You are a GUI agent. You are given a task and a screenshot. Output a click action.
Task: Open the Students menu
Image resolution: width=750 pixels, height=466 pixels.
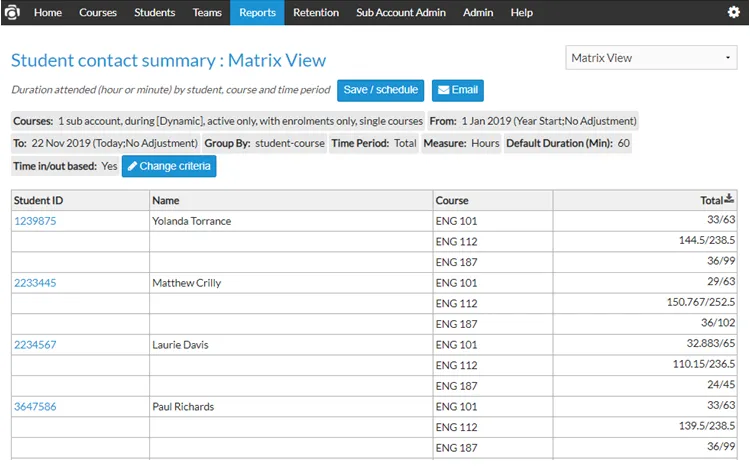point(154,12)
